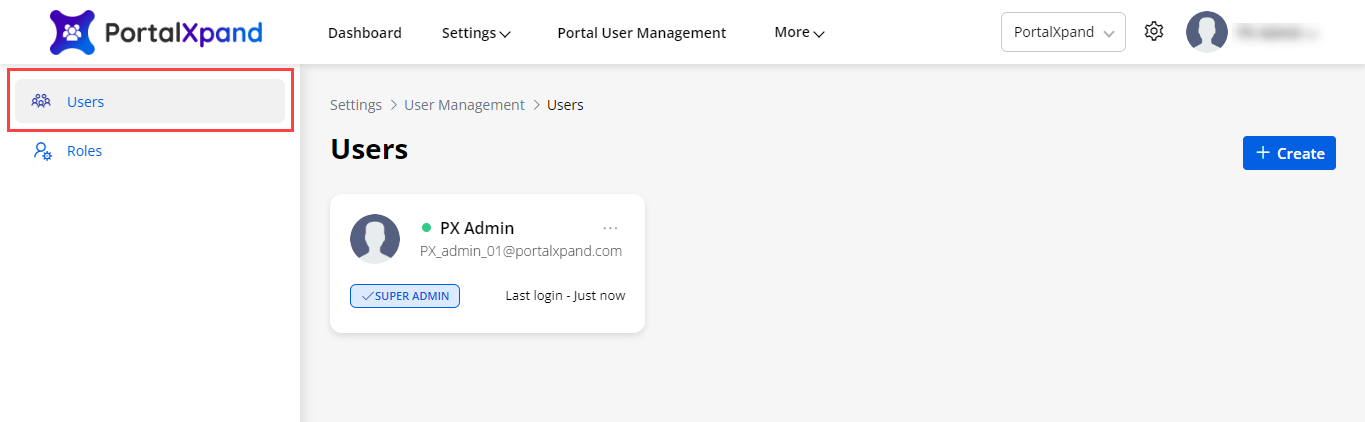Screen dimensions: 1365x422
Task: Expand the Settings dropdown menu
Action: coord(476,33)
